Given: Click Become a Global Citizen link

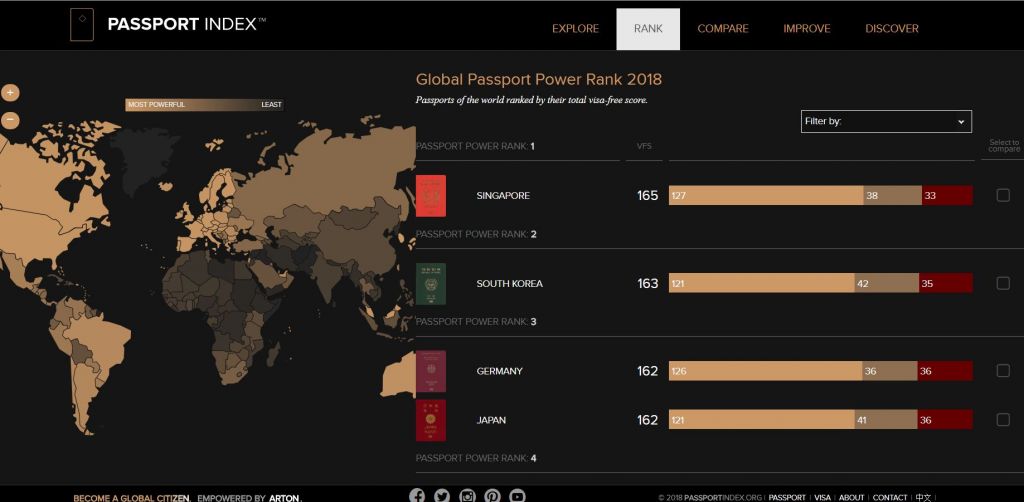Looking at the screenshot, I should tap(131, 498).
